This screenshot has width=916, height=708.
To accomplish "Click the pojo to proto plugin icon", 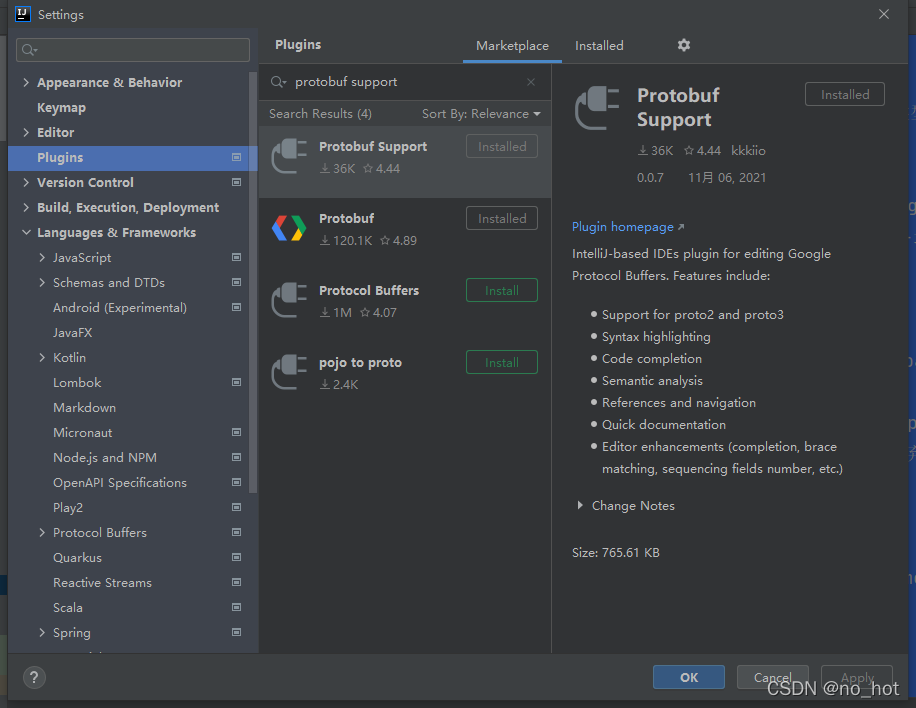I will tap(289, 372).
